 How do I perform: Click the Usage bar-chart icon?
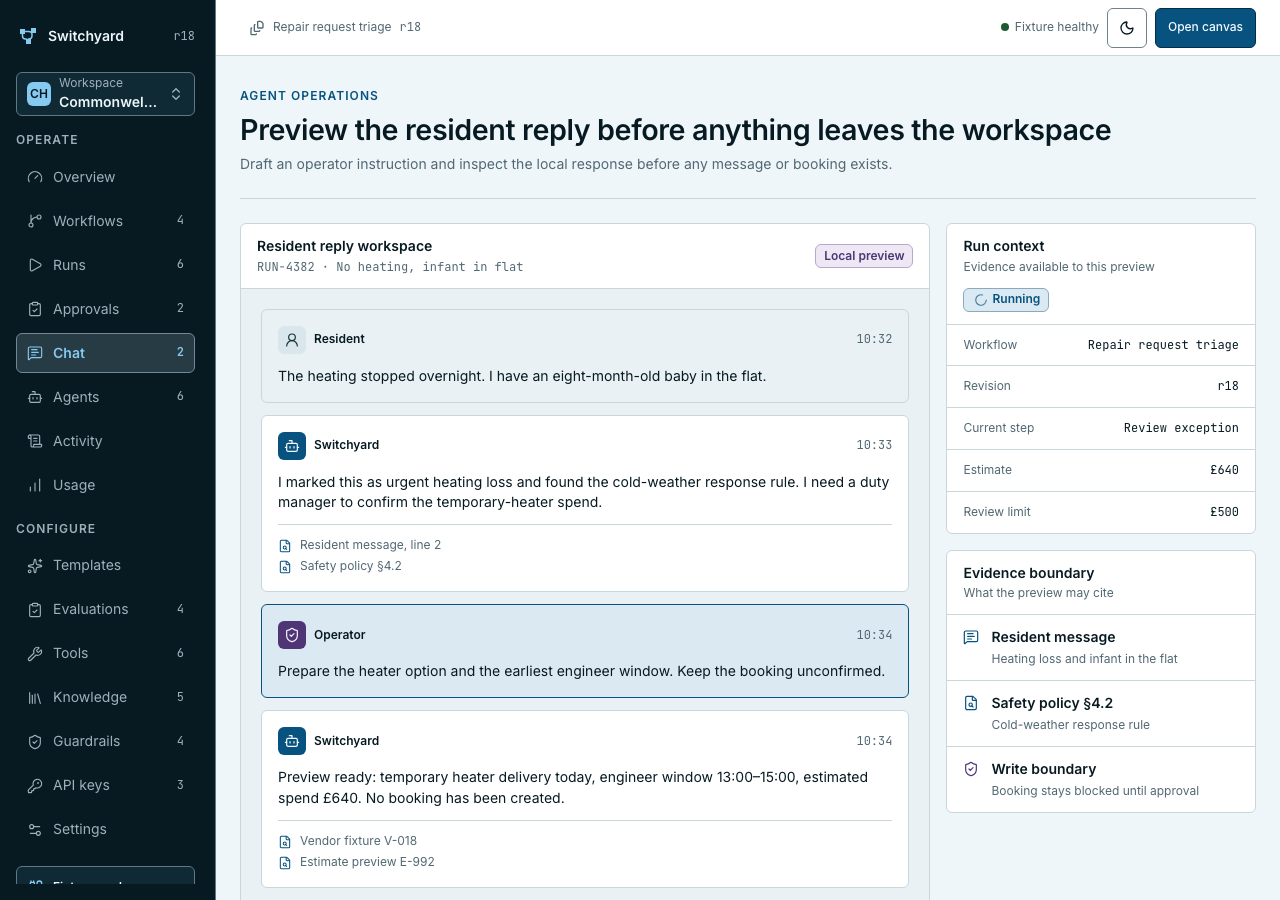35,485
